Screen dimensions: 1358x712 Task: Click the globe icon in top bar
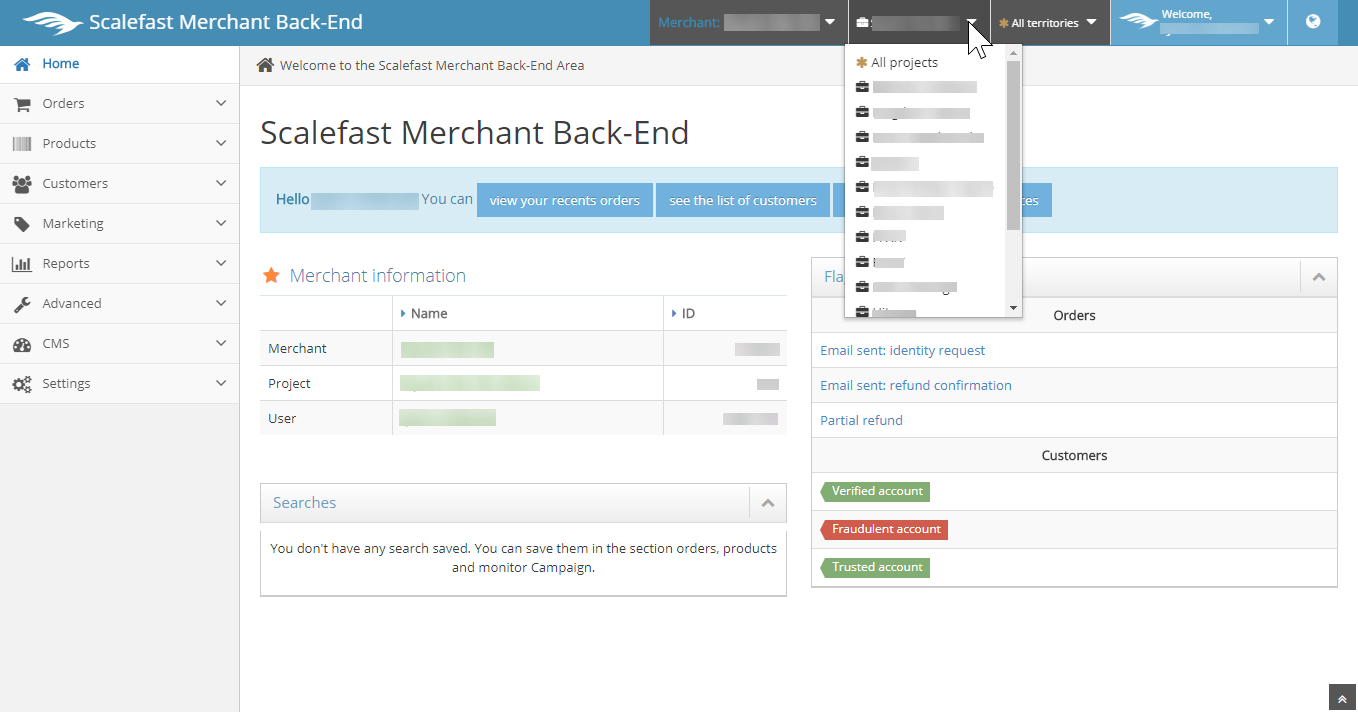1313,22
